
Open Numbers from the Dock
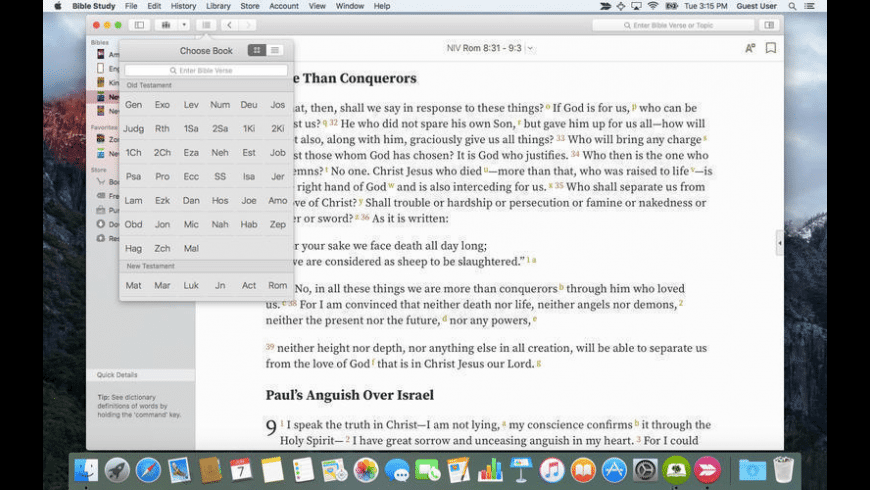click(489, 471)
